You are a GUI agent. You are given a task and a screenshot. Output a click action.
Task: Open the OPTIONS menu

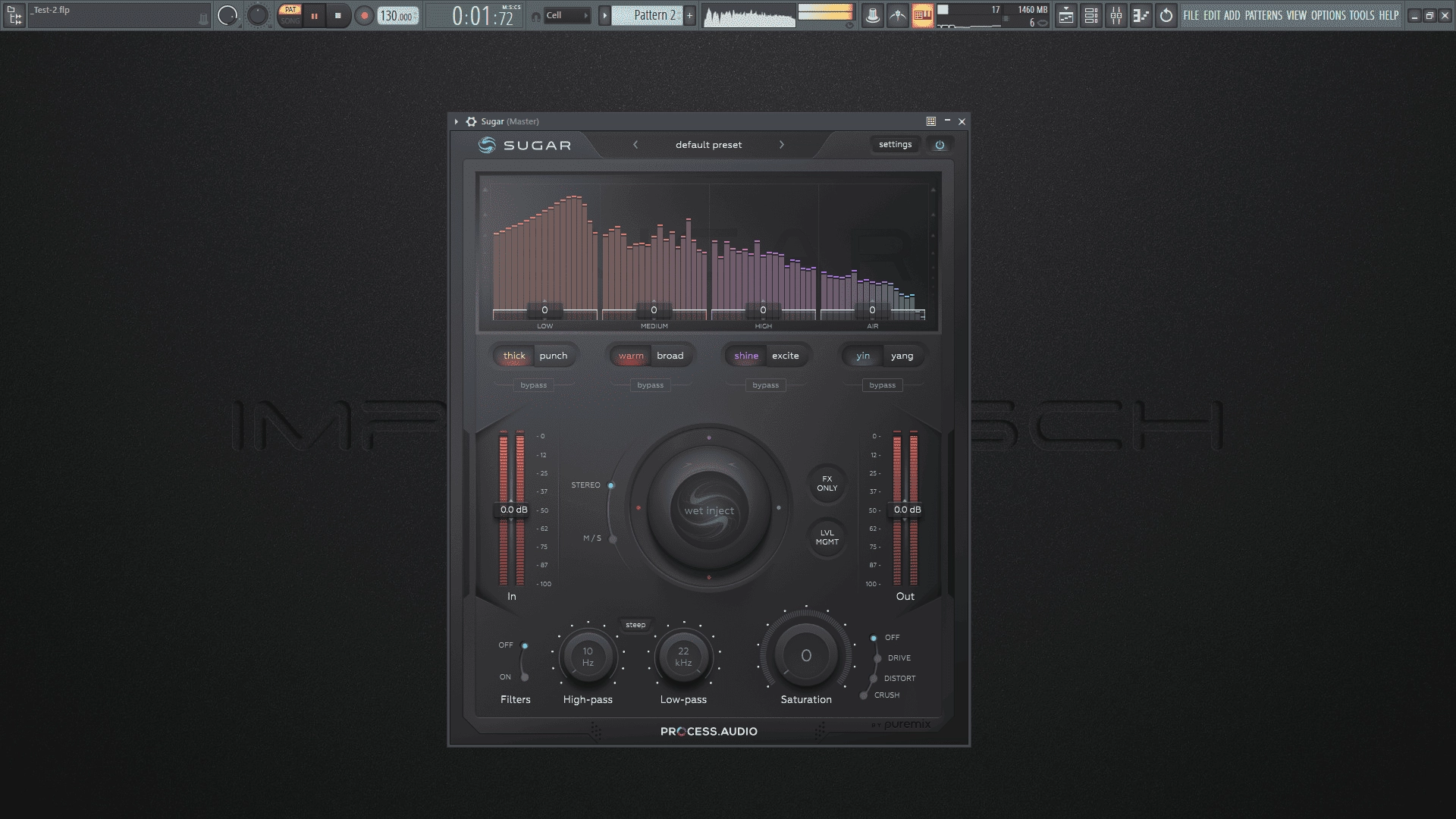pos(1329,15)
